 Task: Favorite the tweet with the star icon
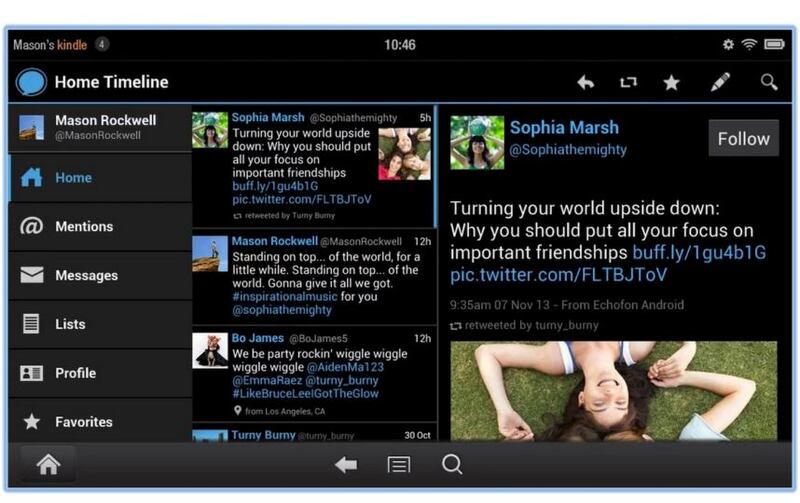pos(672,83)
